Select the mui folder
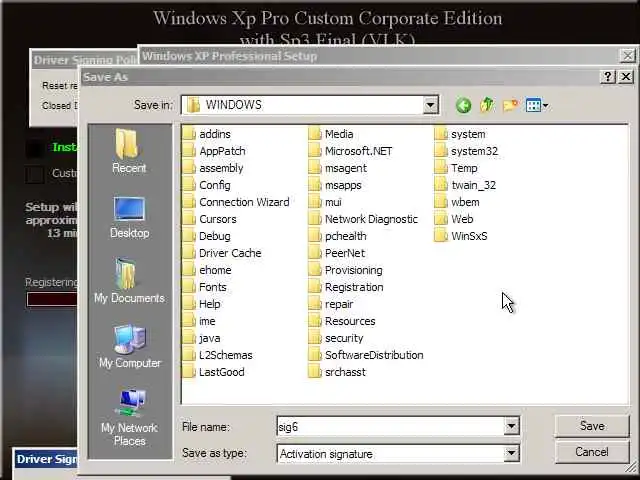 pos(325,202)
